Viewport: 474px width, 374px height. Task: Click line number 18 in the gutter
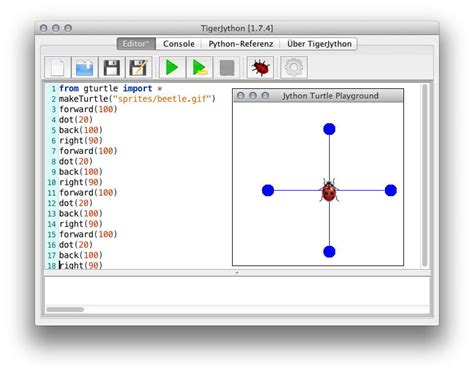51,266
